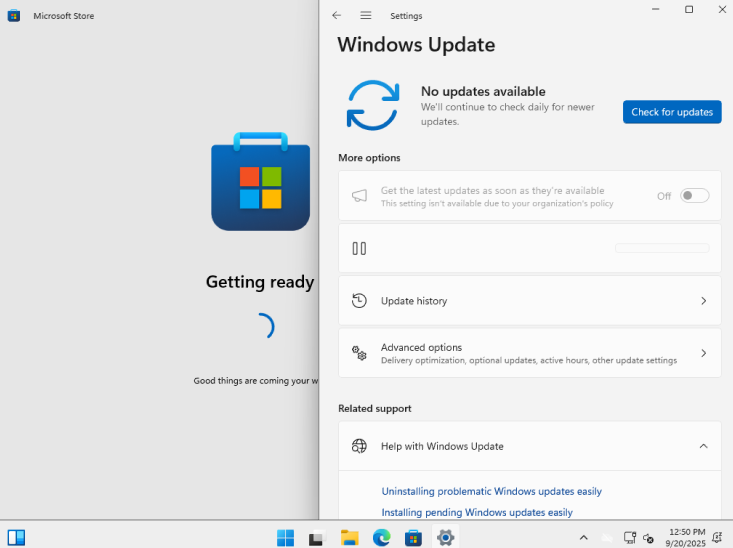Click the Update history clock icon
Image resolution: width=733 pixels, height=548 pixels.
tap(359, 301)
